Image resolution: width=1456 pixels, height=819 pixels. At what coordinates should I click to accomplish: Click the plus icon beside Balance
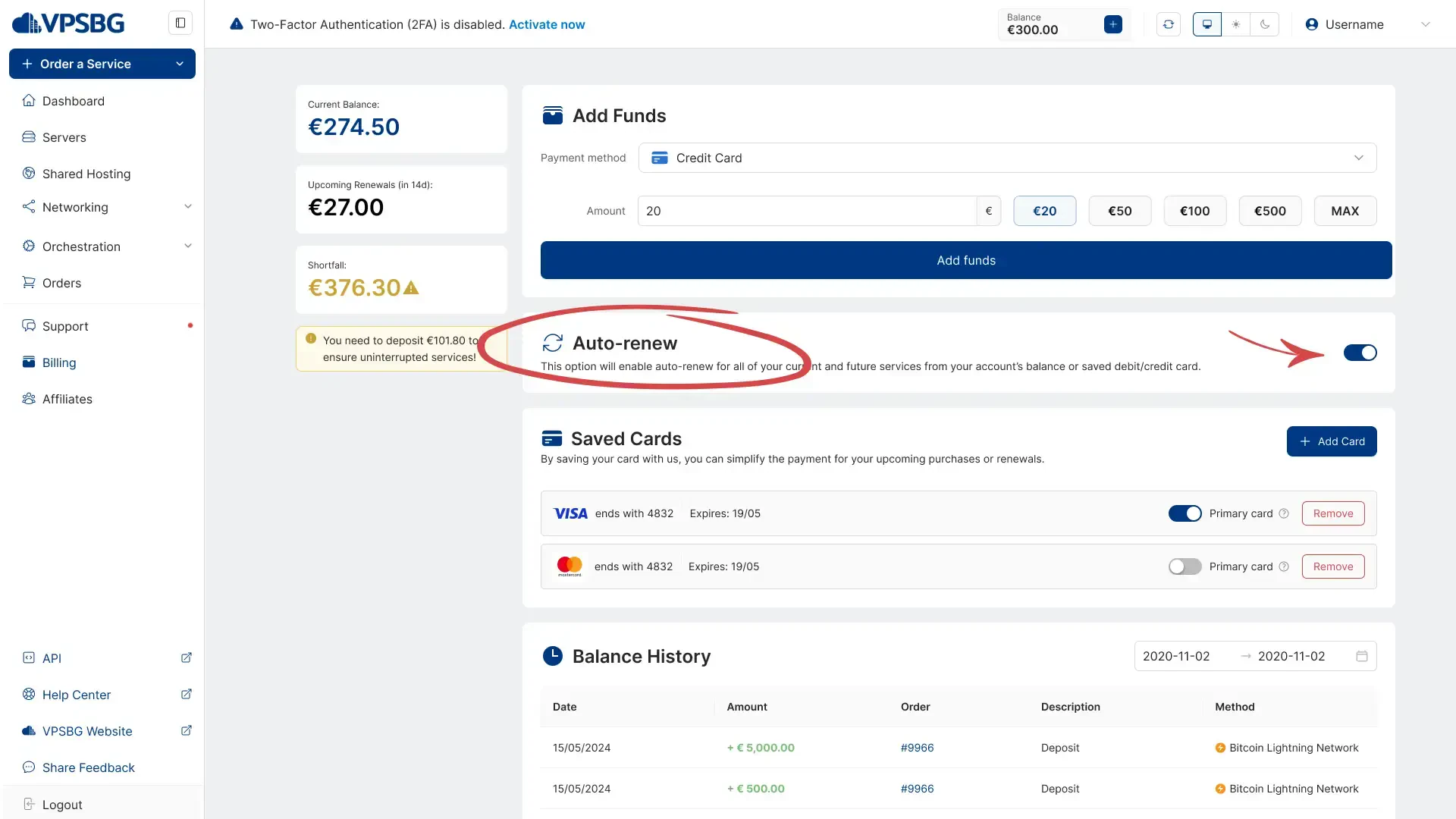point(1112,24)
